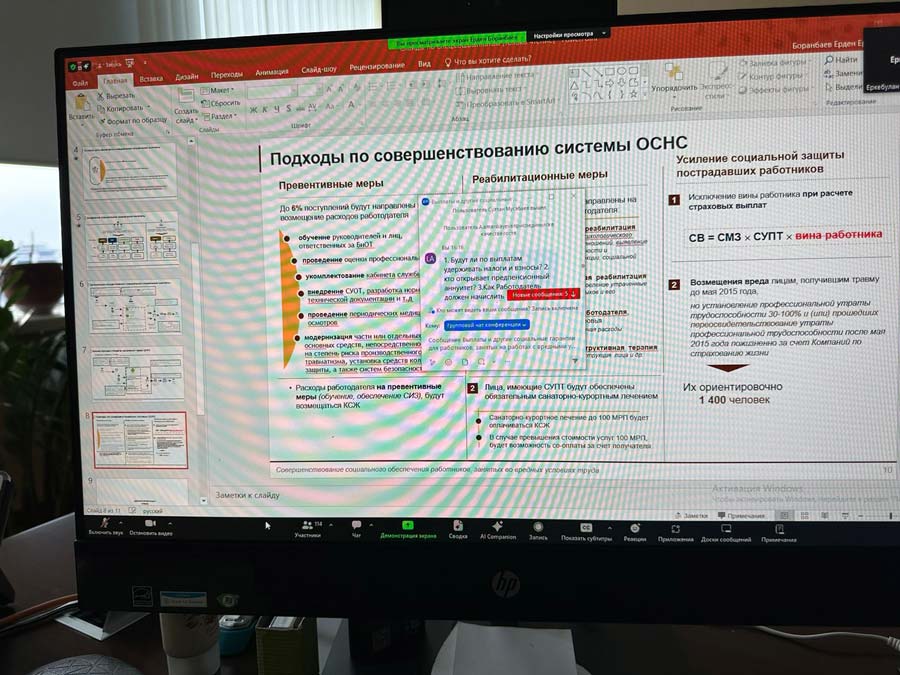Toggle Comments (Примечания) in status bar
The width and height of the screenshot is (900, 675).
pos(741,515)
